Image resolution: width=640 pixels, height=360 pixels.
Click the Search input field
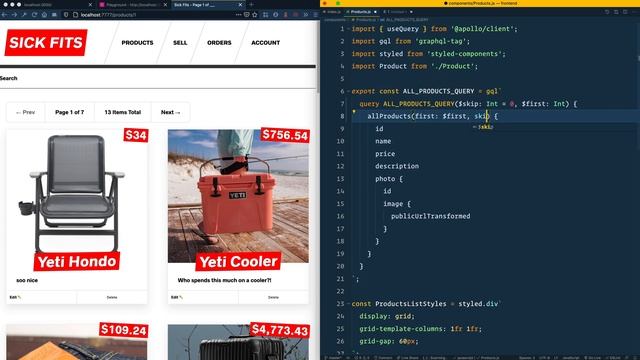point(158,78)
